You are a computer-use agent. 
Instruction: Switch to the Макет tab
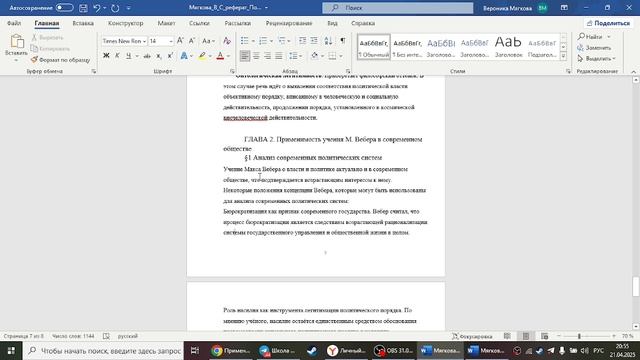pos(166,23)
